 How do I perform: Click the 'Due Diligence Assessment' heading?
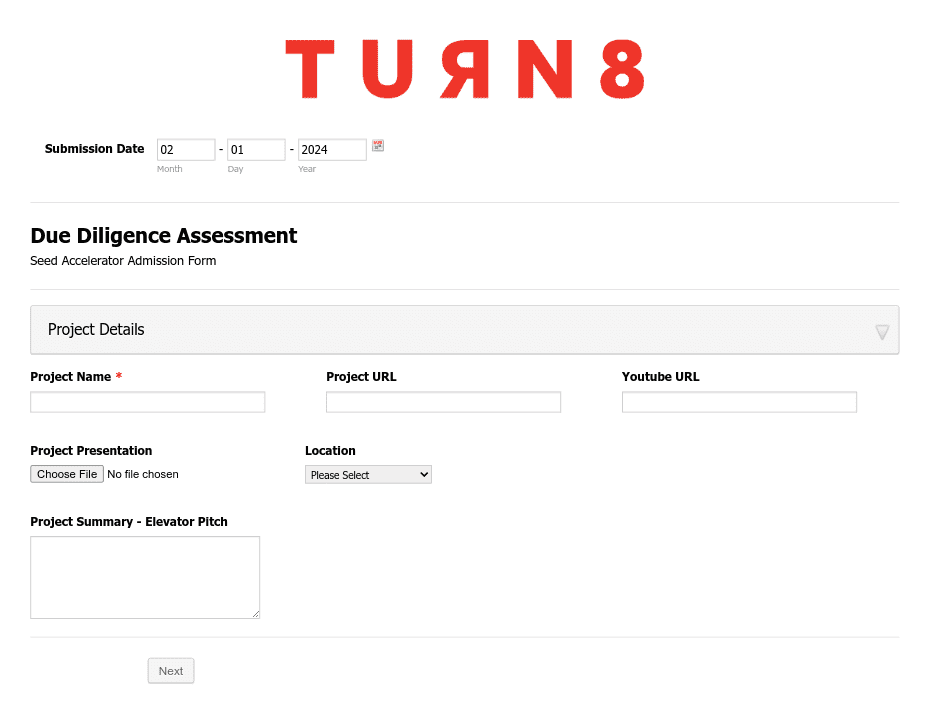[164, 236]
